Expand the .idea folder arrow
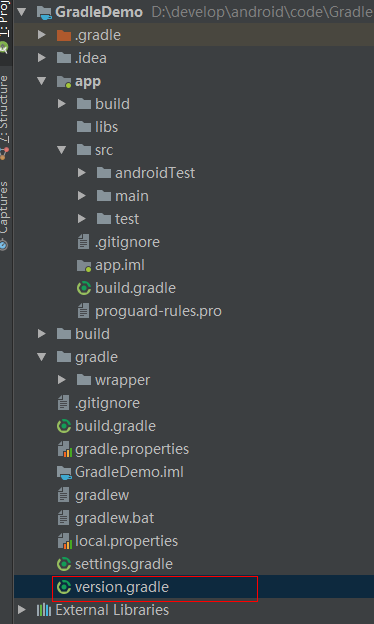This screenshot has height=624, width=374. (42, 58)
